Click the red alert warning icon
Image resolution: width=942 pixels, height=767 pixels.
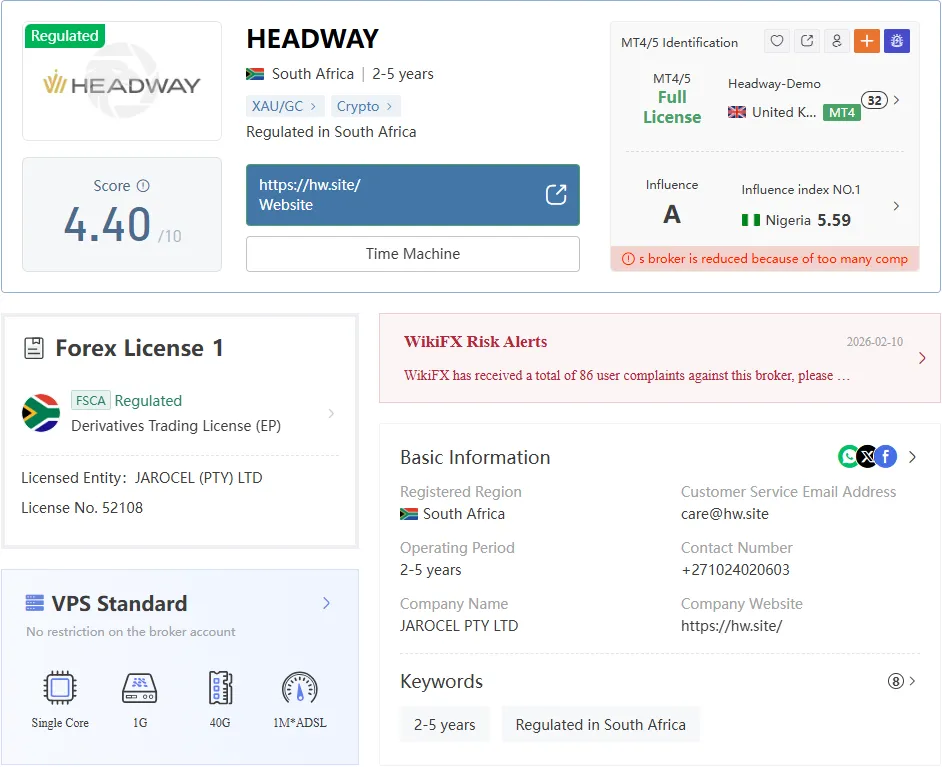pos(628,259)
